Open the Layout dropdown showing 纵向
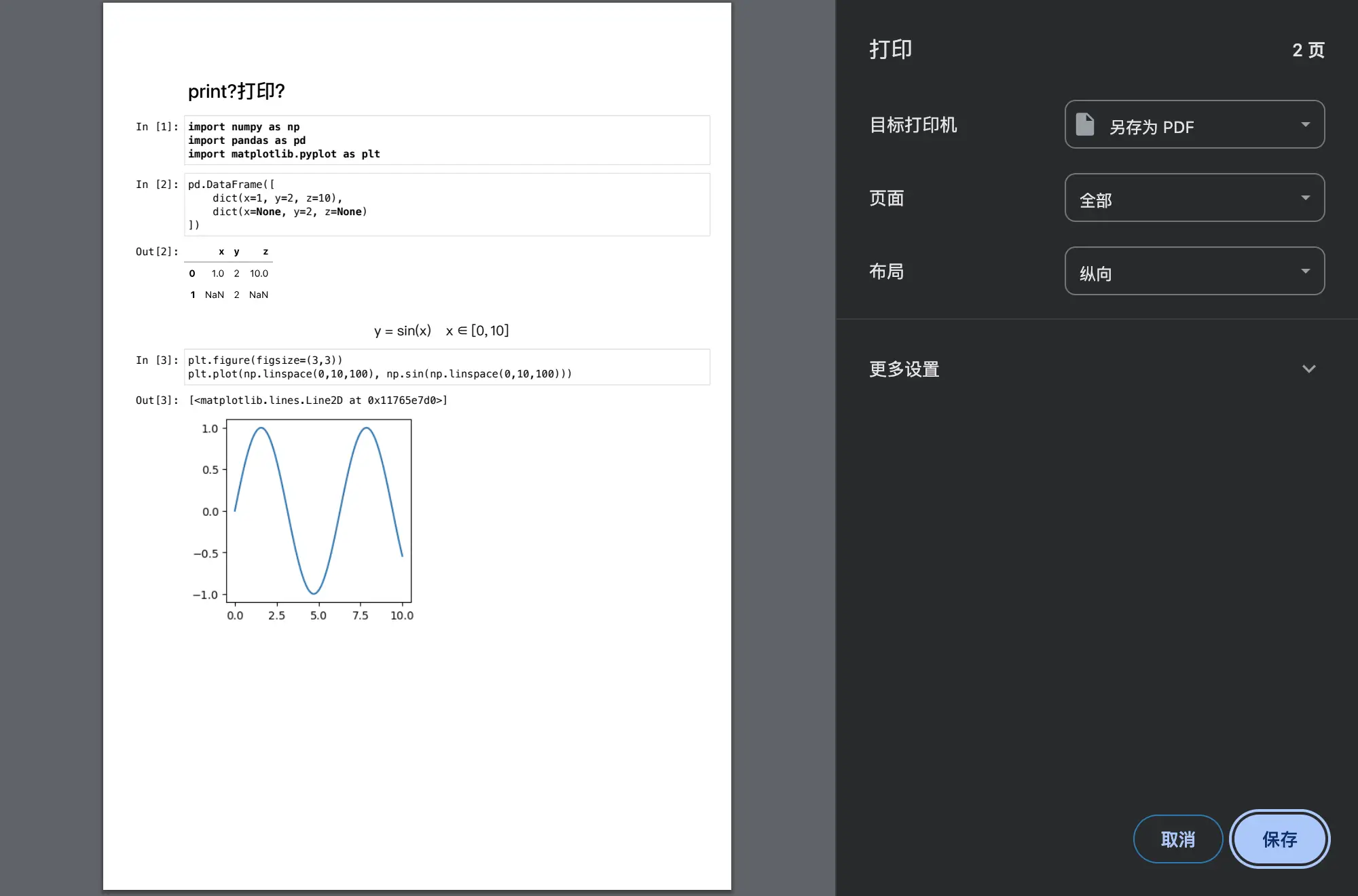The image size is (1358, 896). pos(1194,272)
